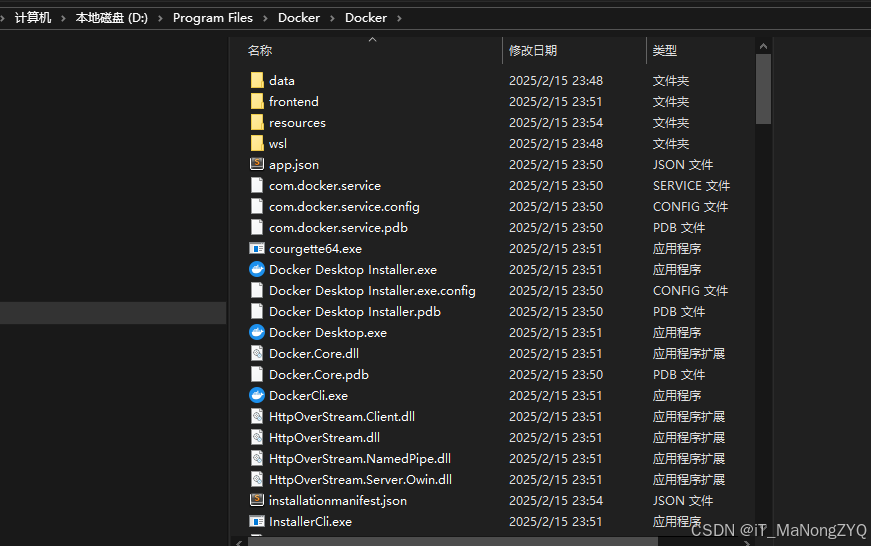Click the data folder icon
Screen dimensions: 871x546
point(257,80)
